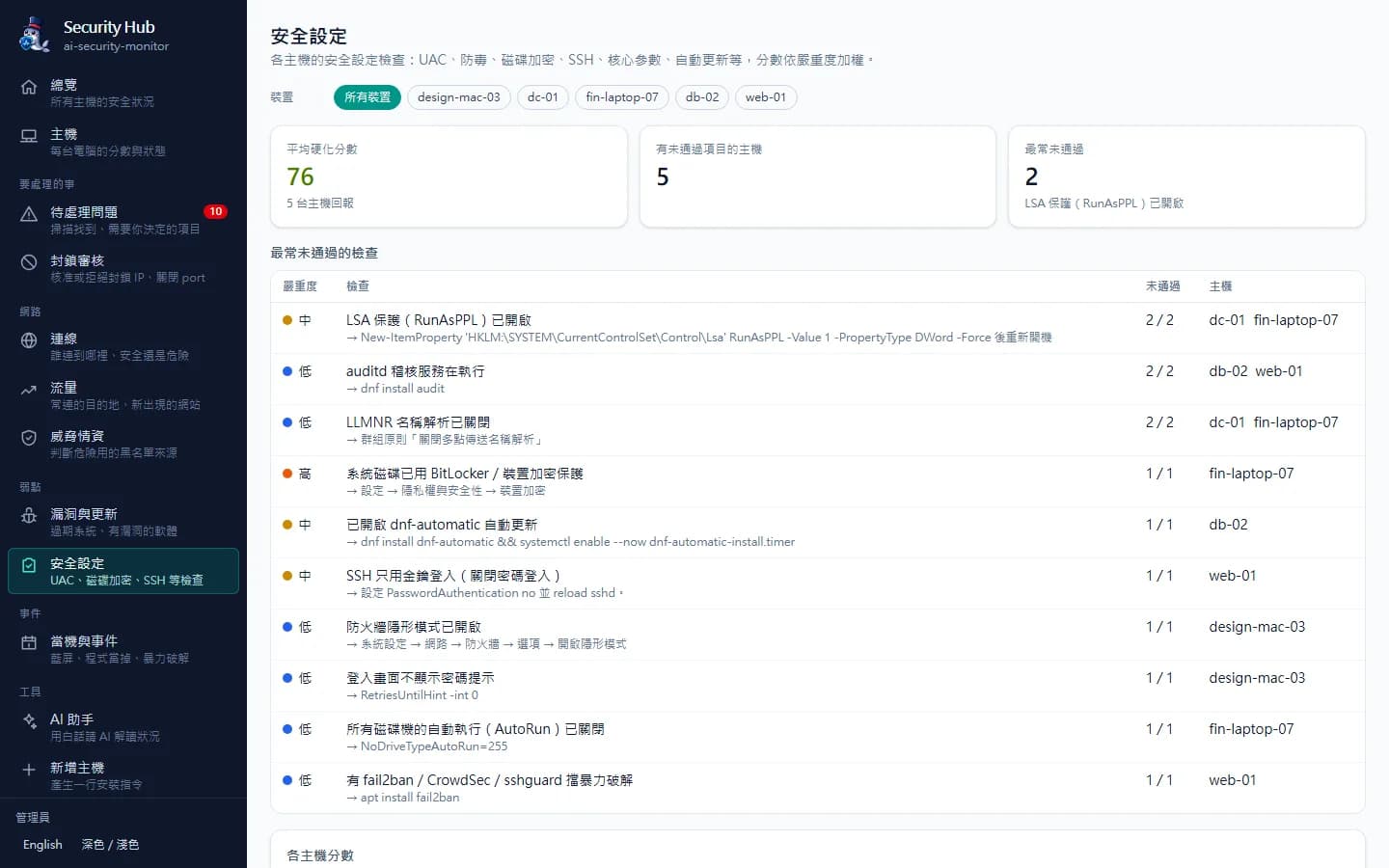Click '→ dnf install audit' fix command

(395, 389)
